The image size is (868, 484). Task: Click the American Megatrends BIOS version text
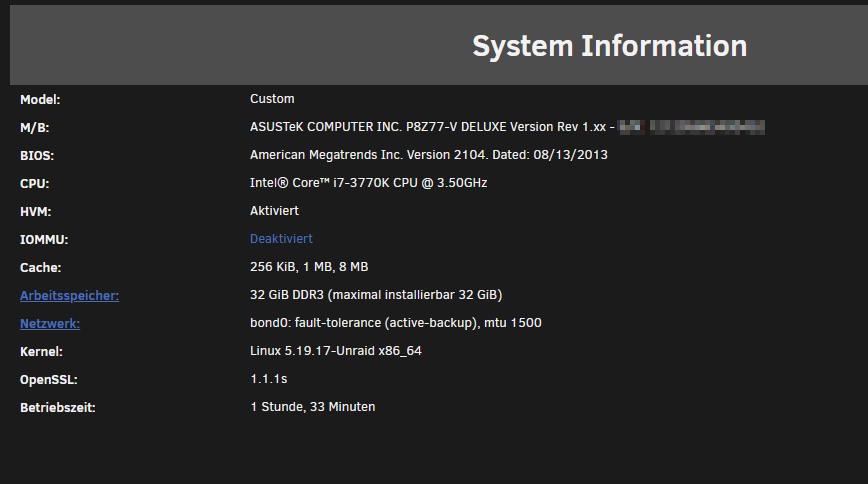(x=428, y=155)
